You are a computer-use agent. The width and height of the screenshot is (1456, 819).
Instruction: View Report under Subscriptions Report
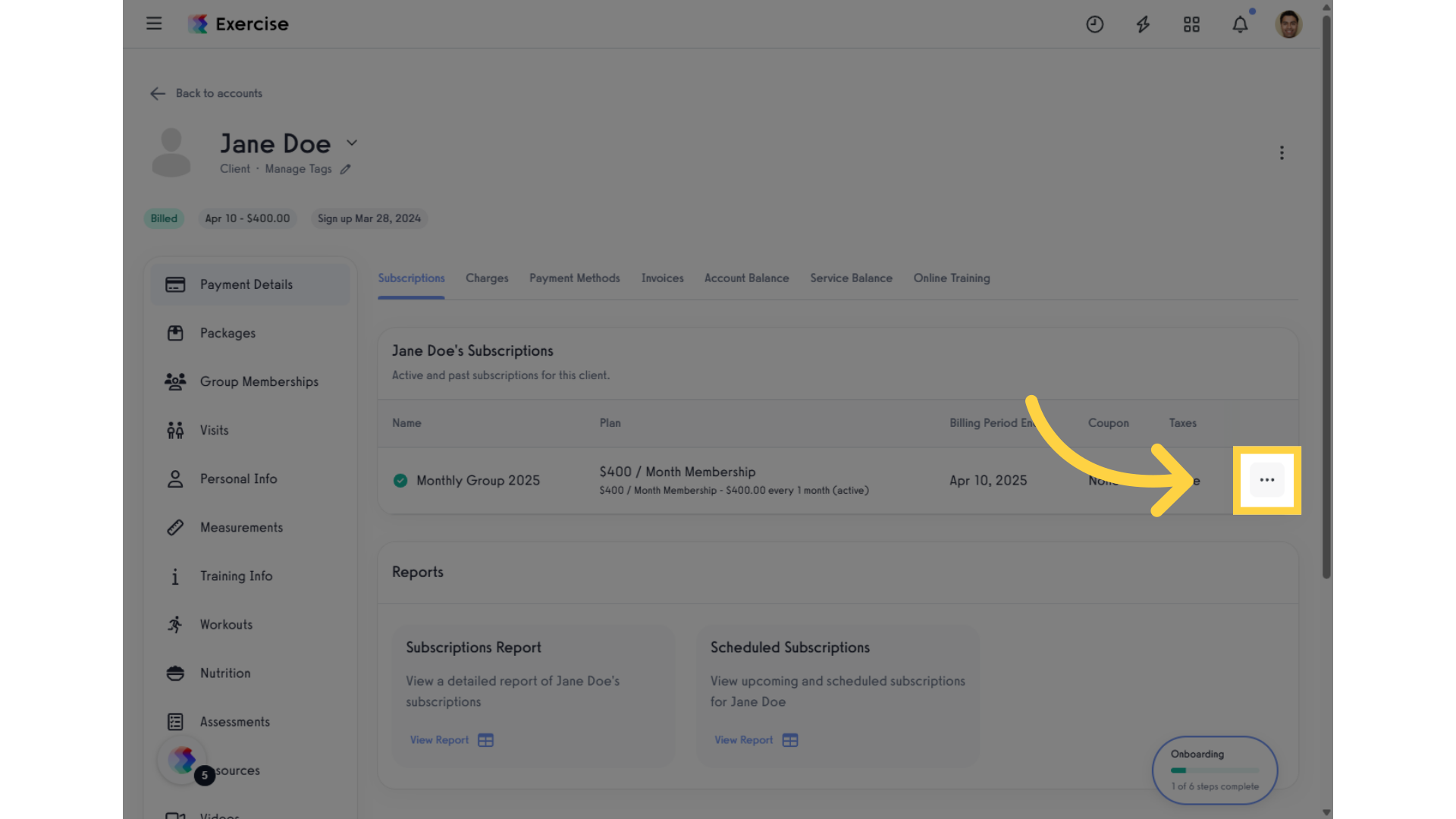[x=452, y=740]
